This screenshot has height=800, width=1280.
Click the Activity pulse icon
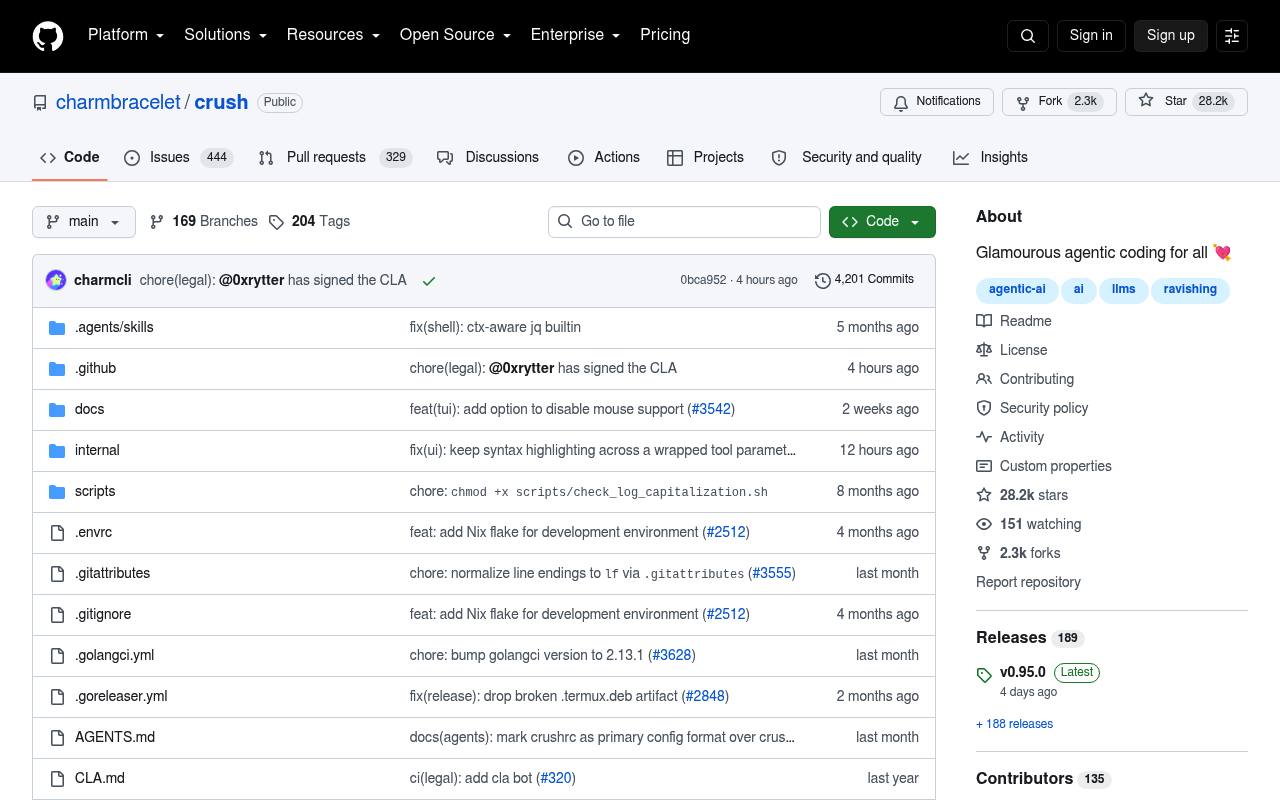click(x=984, y=437)
